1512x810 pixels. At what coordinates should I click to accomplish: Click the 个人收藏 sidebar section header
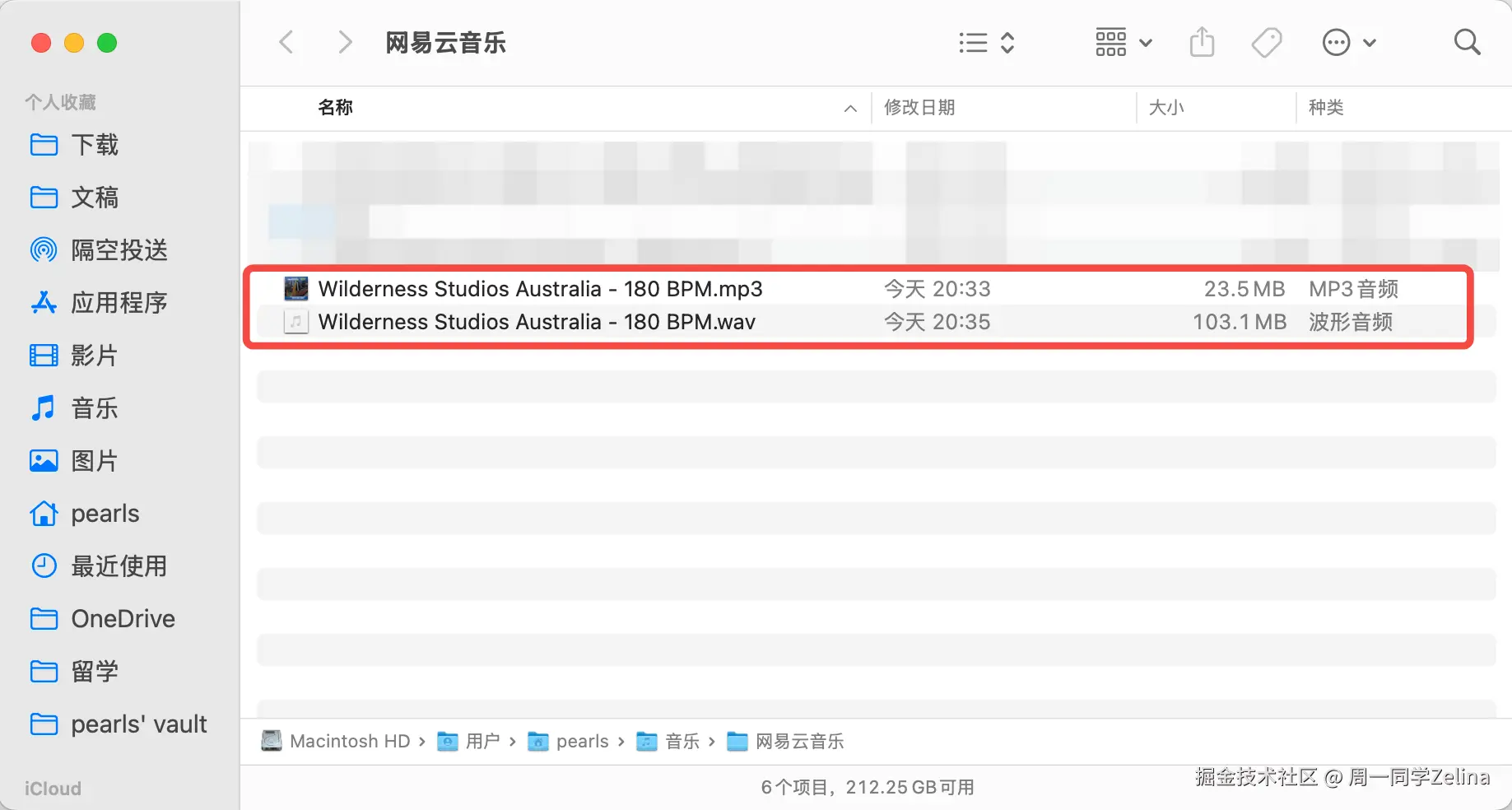point(60,102)
